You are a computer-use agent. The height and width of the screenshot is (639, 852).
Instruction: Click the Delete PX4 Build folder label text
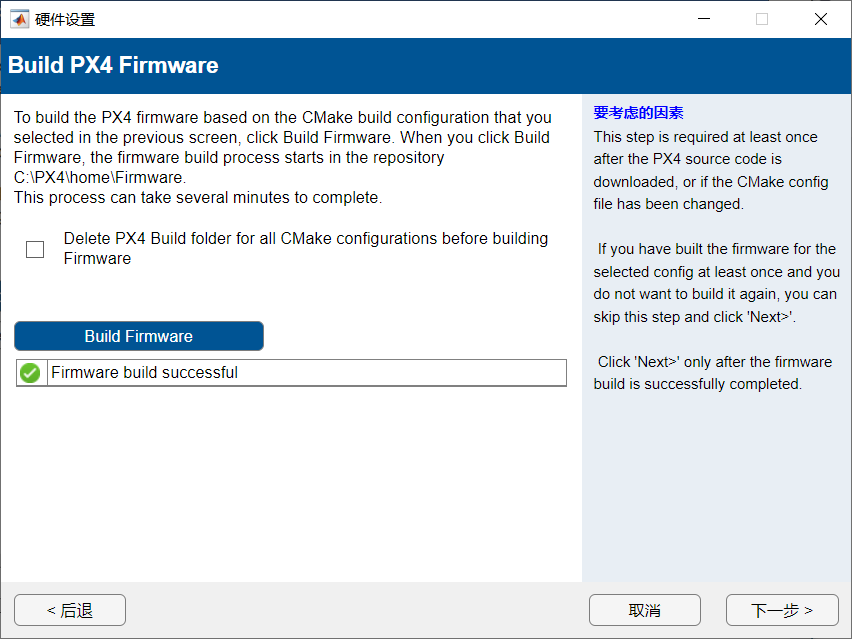tap(305, 248)
